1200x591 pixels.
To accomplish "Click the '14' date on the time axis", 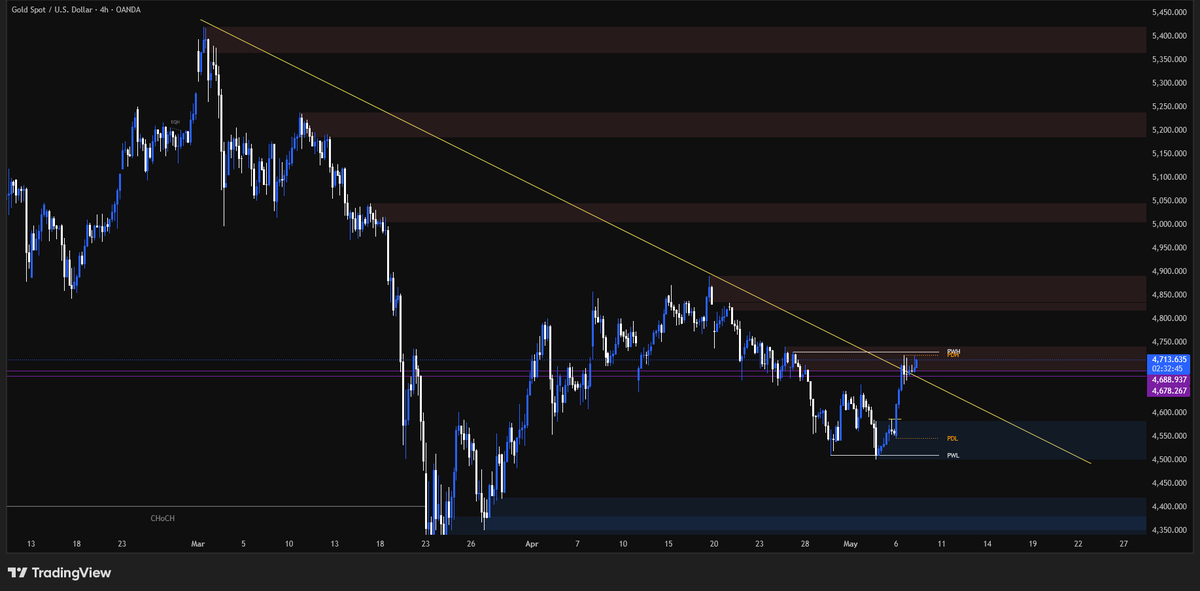I will pyautogui.click(x=987, y=544).
